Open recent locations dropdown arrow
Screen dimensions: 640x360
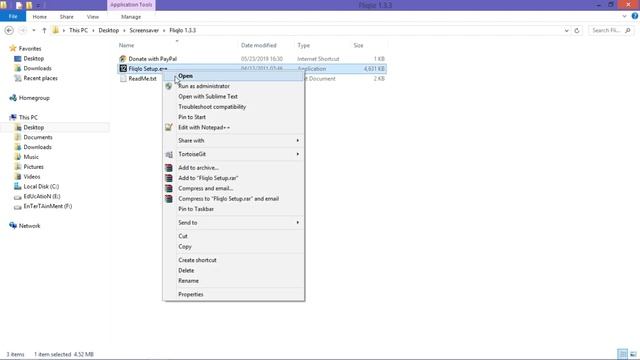pyautogui.click(x=34, y=30)
